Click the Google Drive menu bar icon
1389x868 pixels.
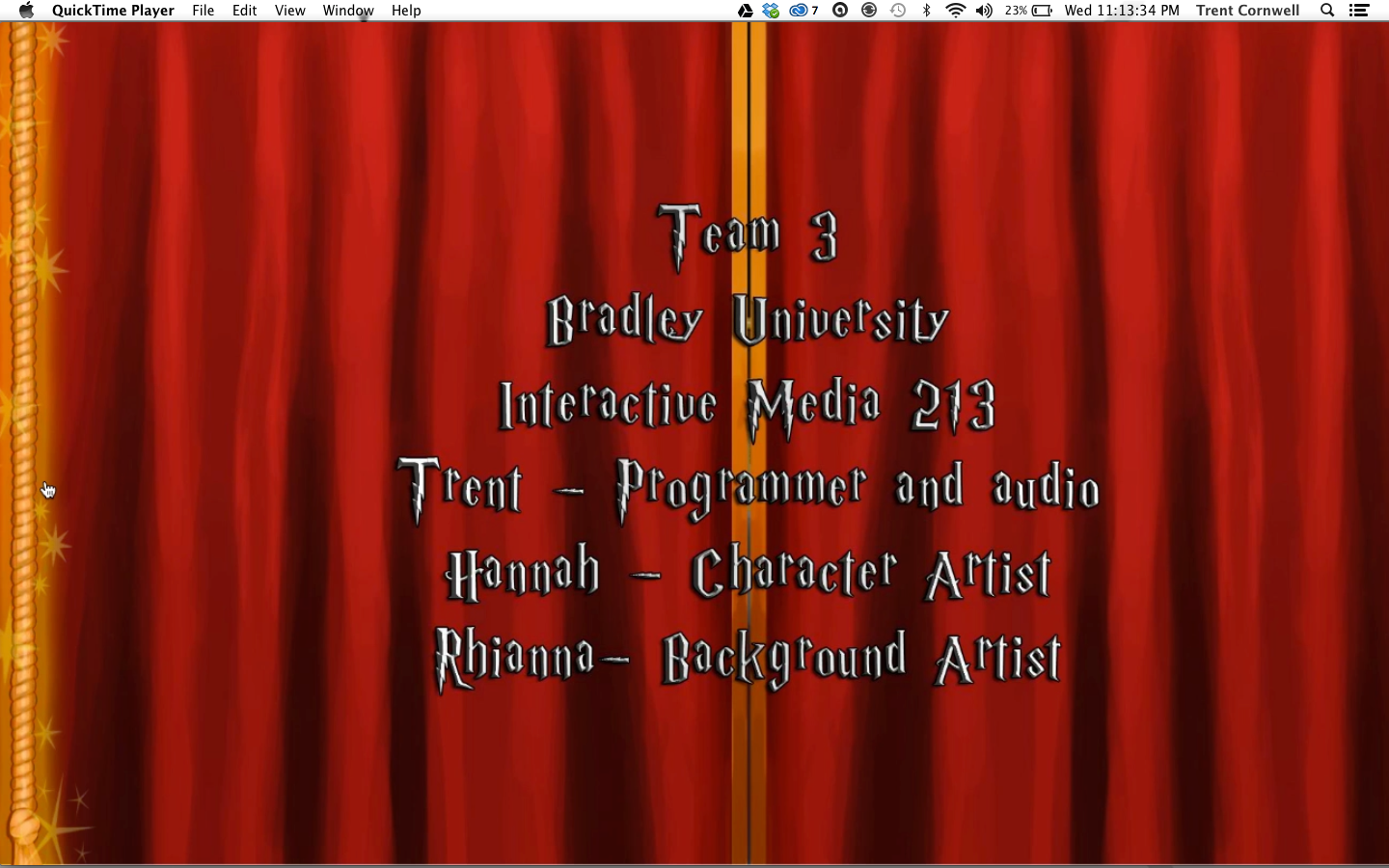pos(746,11)
